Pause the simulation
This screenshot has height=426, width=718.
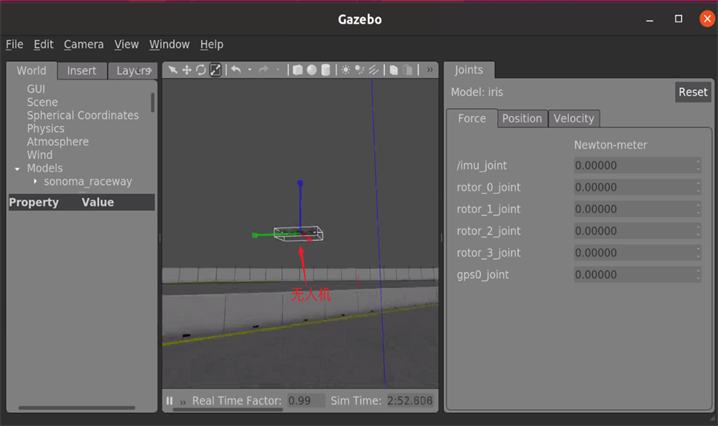click(x=170, y=401)
